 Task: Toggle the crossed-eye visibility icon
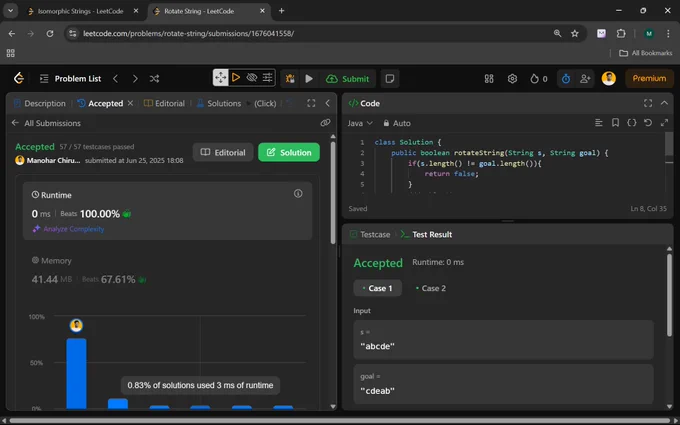pos(252,78)
